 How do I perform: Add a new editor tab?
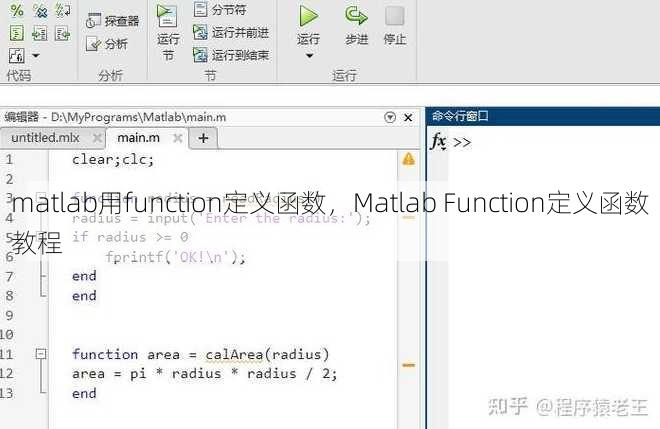203,138
